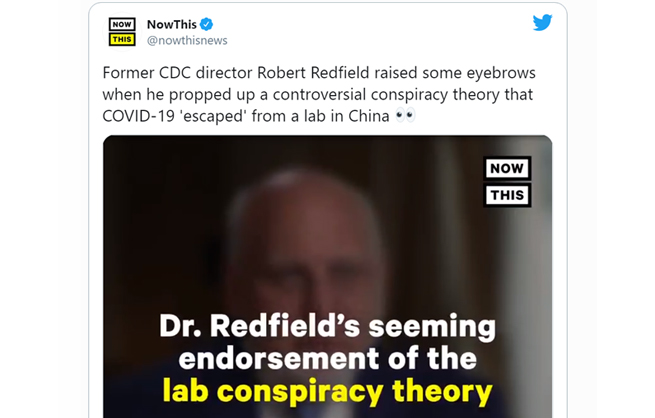Screen dimensions: 655x418
Task: Click the 'endorsement of the' caption line
Action: [328, 359]
